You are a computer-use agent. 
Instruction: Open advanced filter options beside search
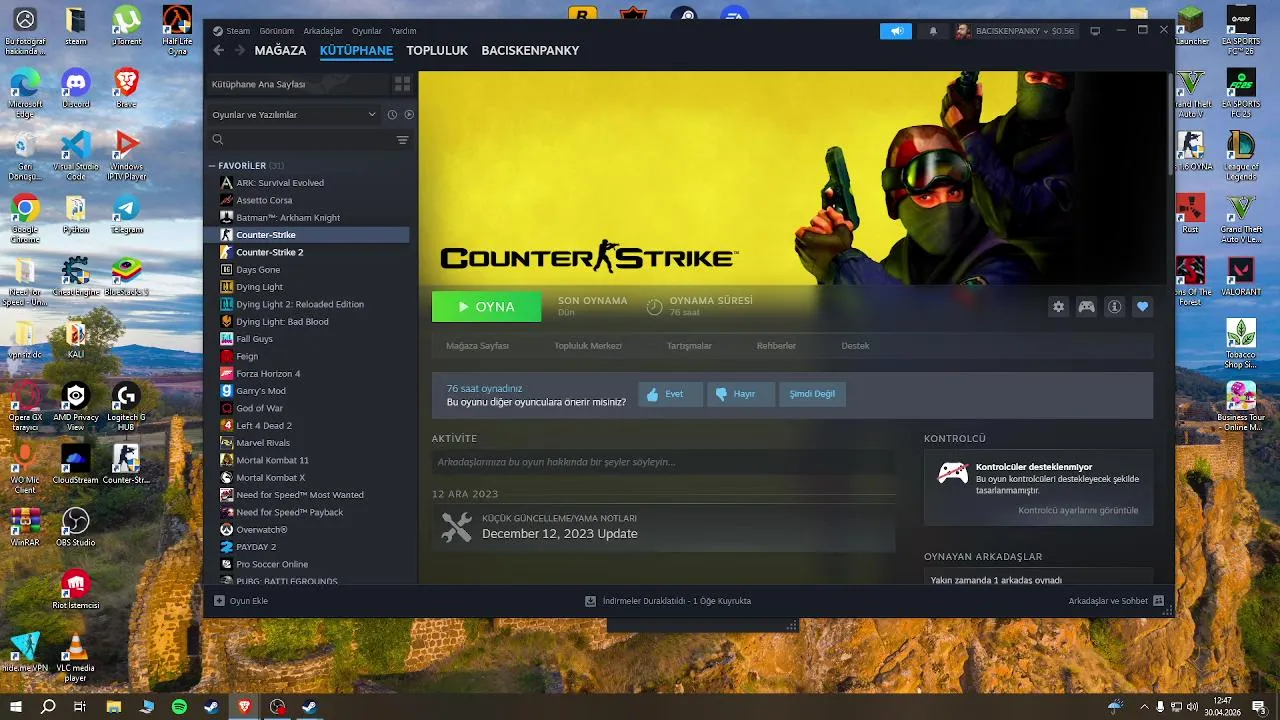point(403,140)
